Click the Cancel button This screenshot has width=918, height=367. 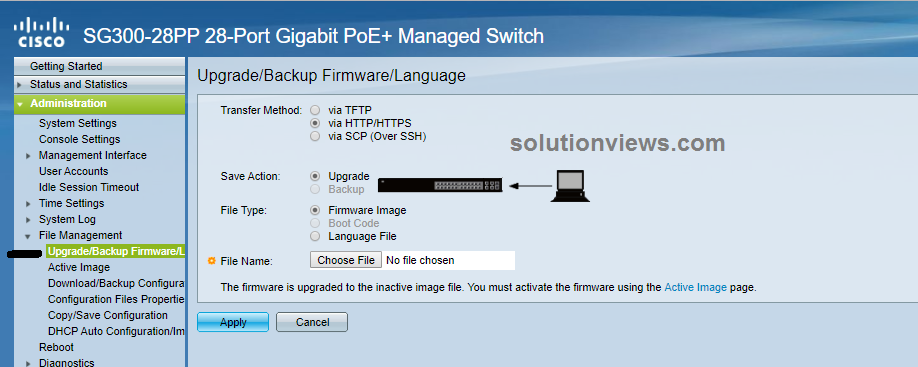312,322
